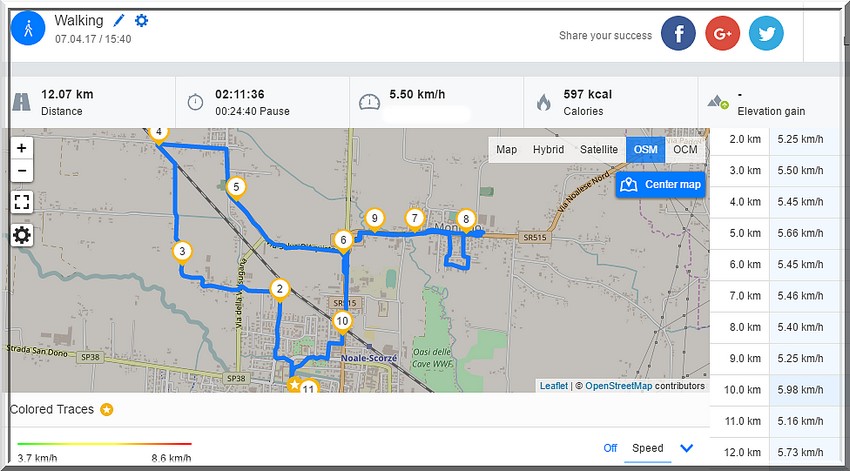Turn off colored traces
850x471 pixels.
coord(610,448)
